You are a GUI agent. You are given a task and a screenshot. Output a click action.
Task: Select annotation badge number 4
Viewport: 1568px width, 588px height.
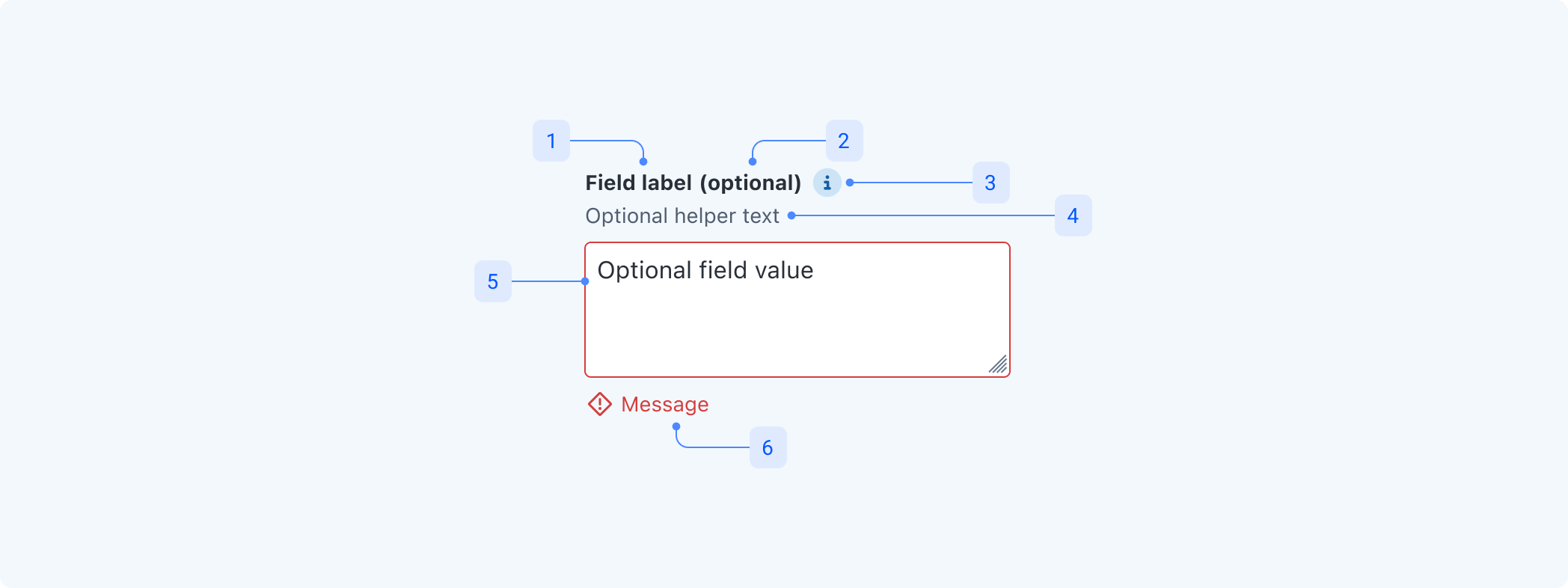pos(1073,215)
